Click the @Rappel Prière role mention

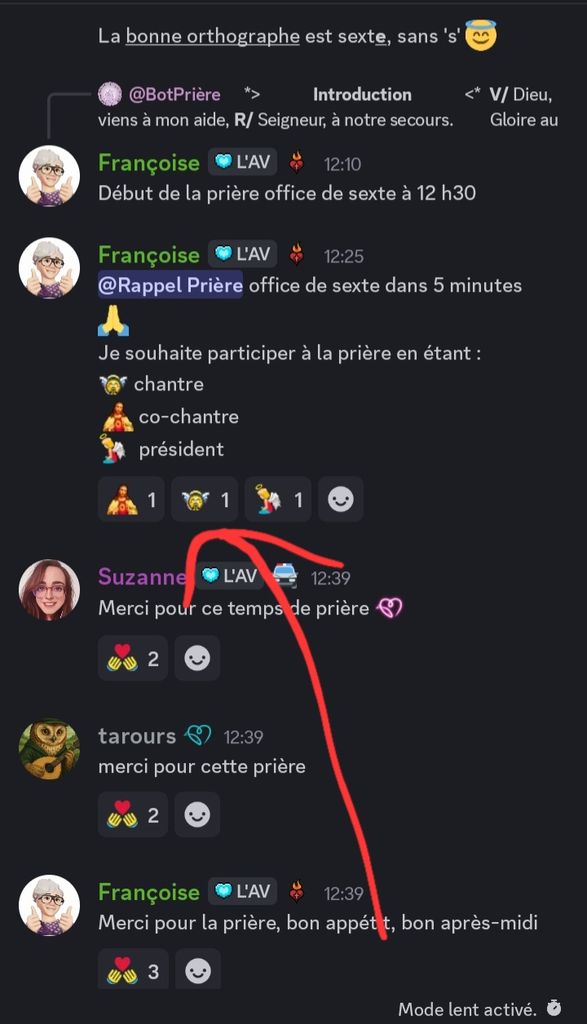[170, 285]
